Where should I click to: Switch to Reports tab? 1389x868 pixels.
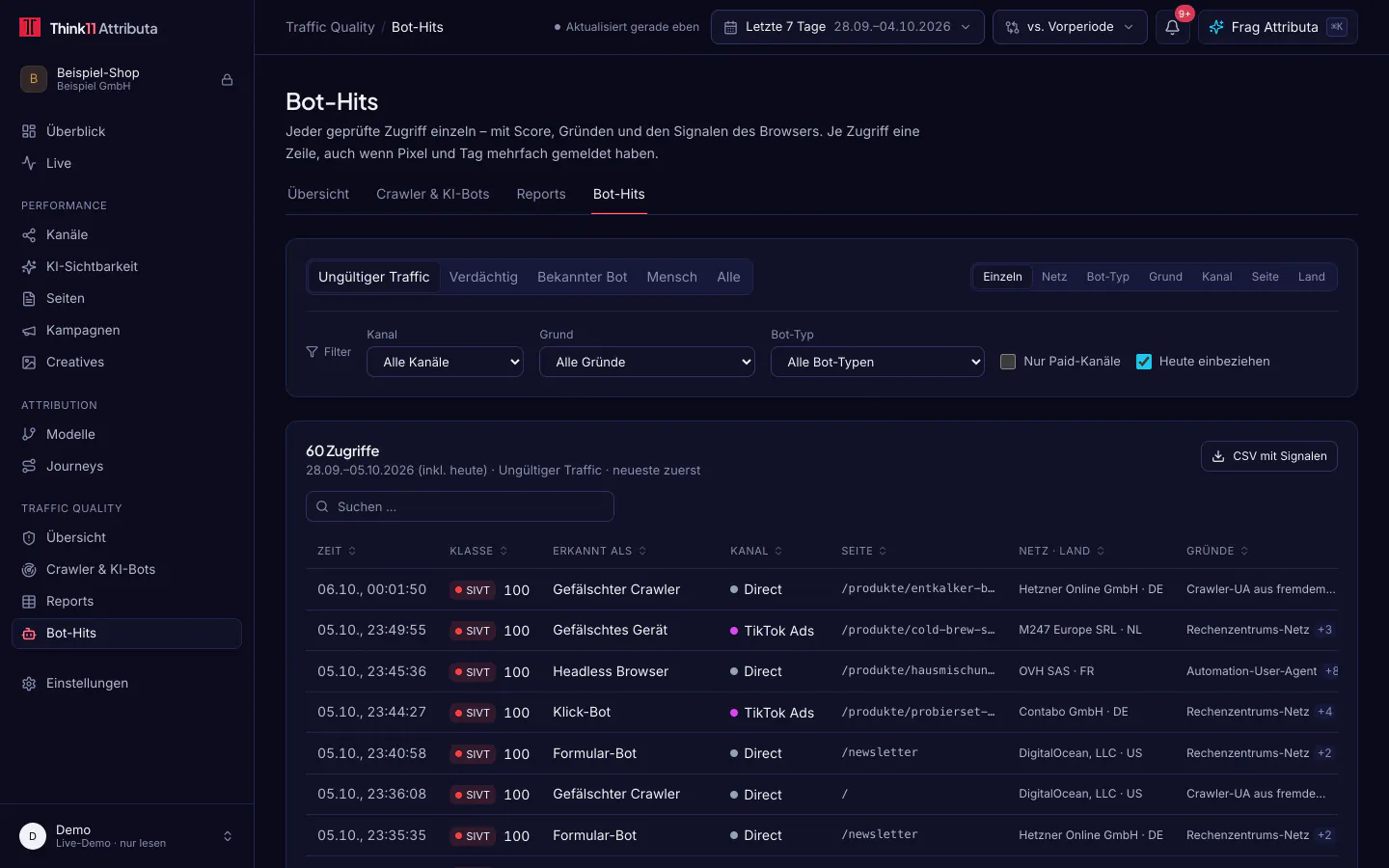tap(541, 194)
